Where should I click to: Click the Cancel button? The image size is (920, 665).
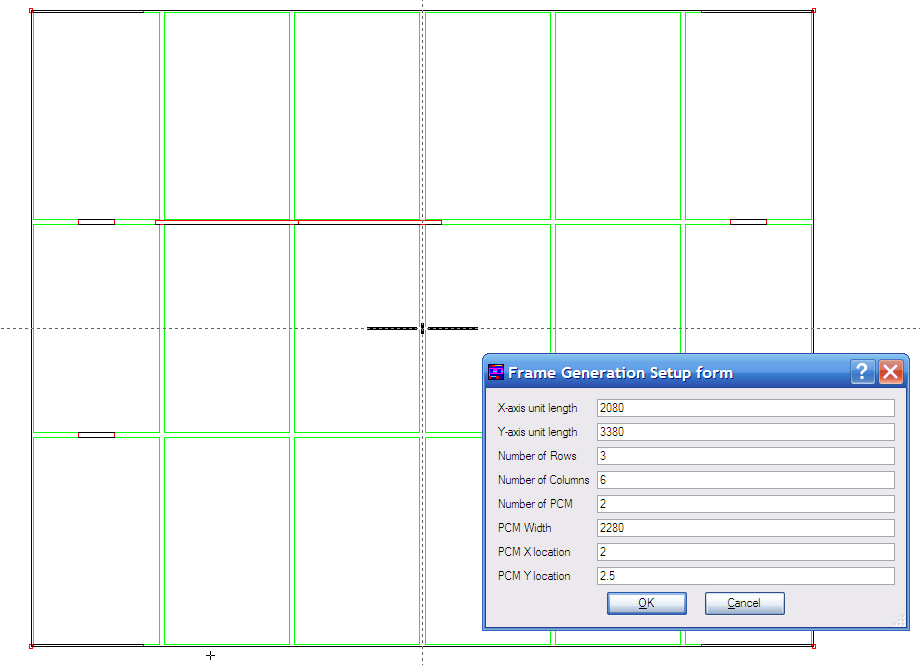pos(744,603)
